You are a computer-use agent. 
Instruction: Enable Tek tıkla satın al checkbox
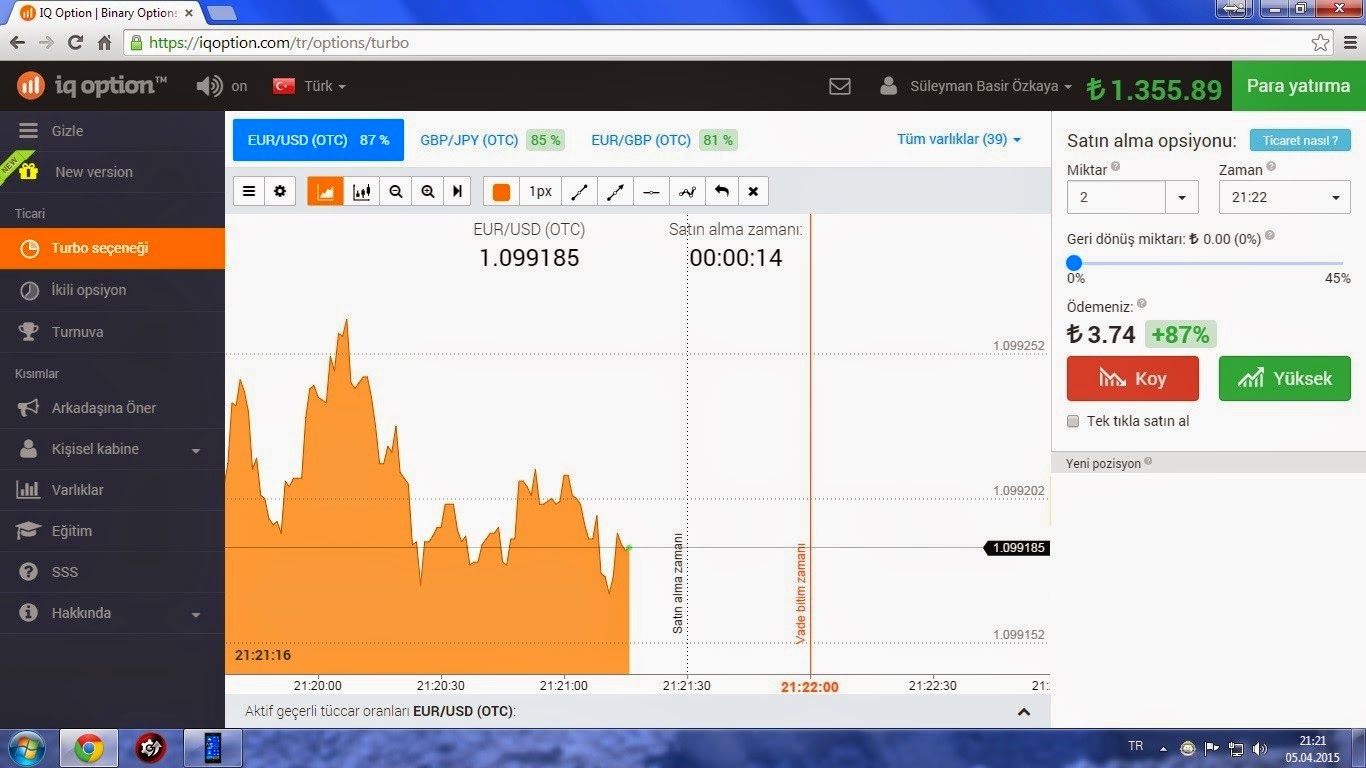(x=1074, y=421)
